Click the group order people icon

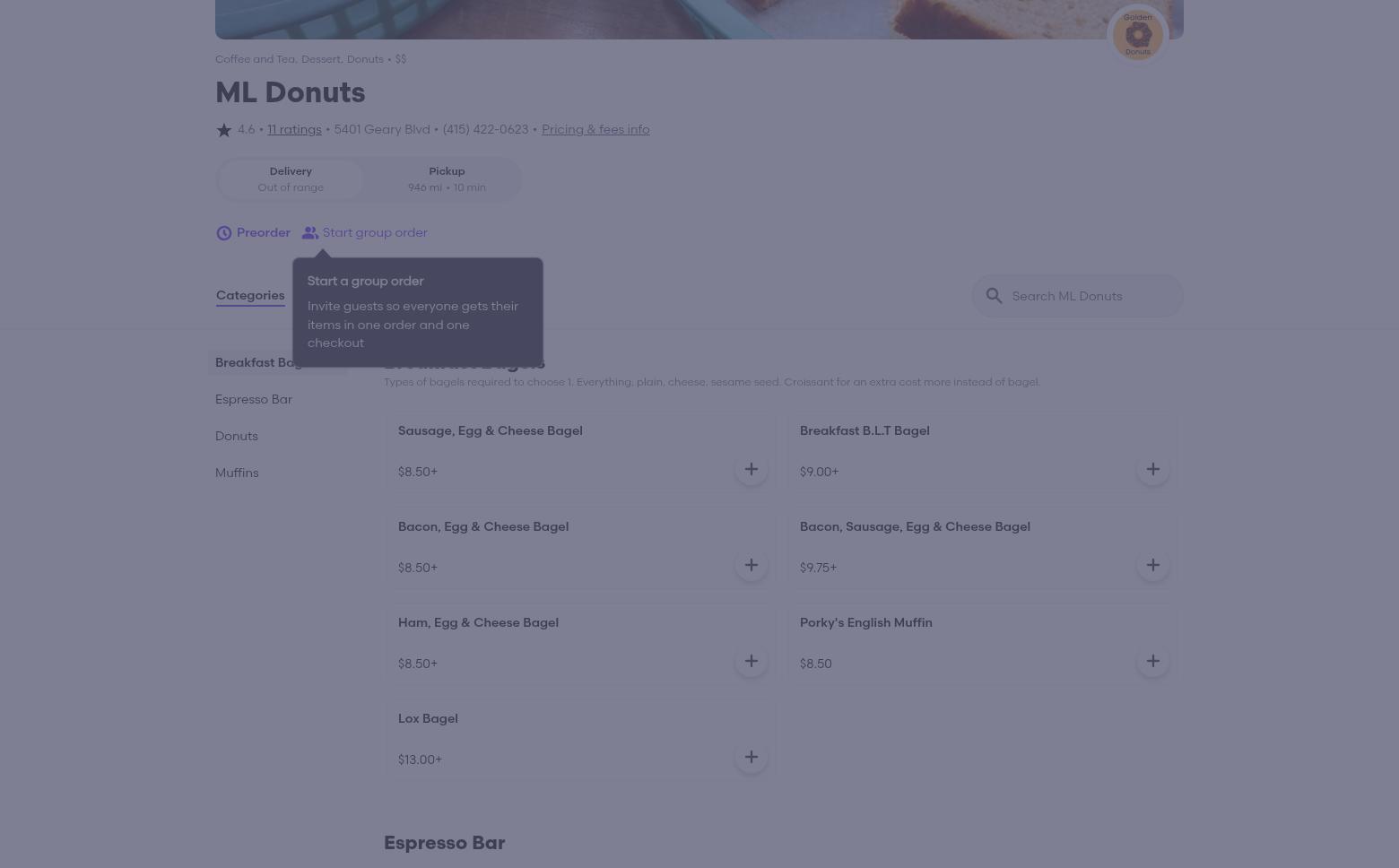310,233
